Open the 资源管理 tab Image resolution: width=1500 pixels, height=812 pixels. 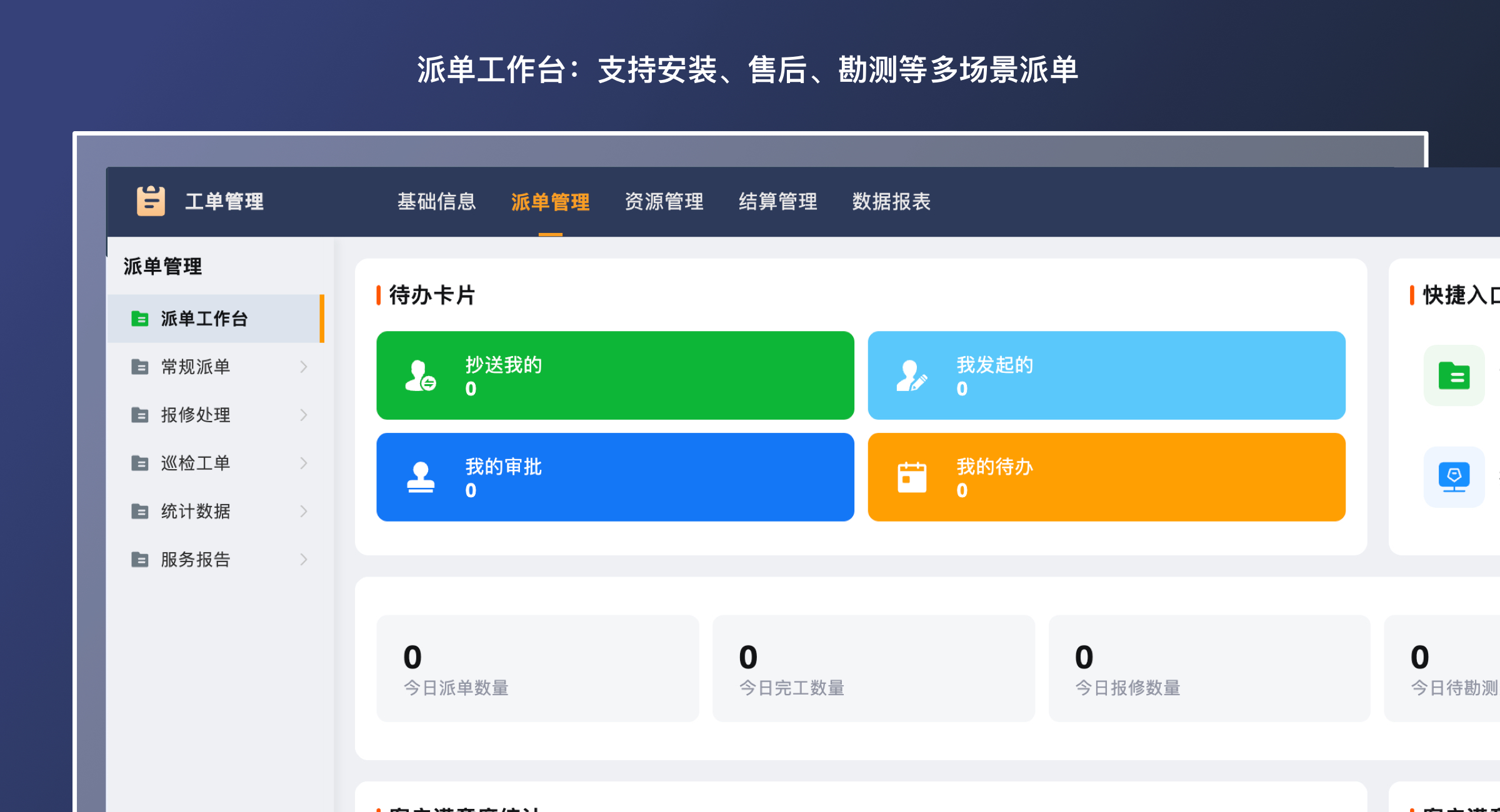pos(664,201)
